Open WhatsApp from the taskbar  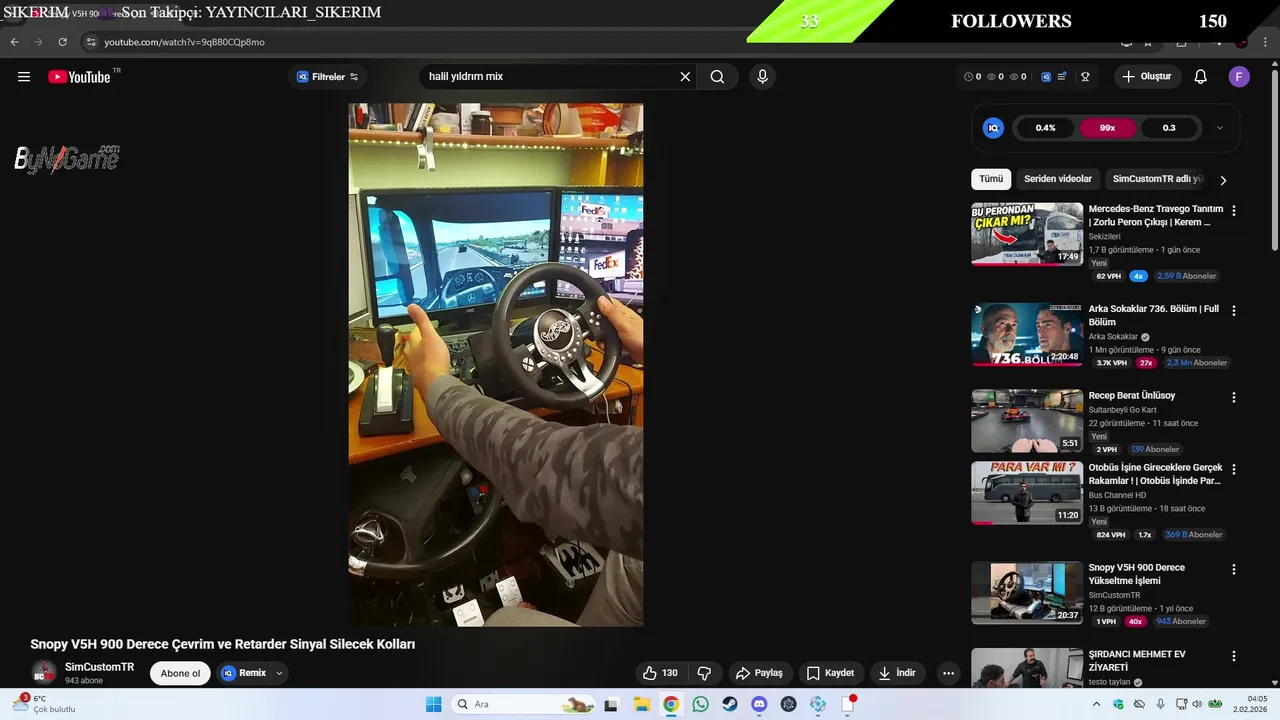pyautogui.click(x=700, y=704)
